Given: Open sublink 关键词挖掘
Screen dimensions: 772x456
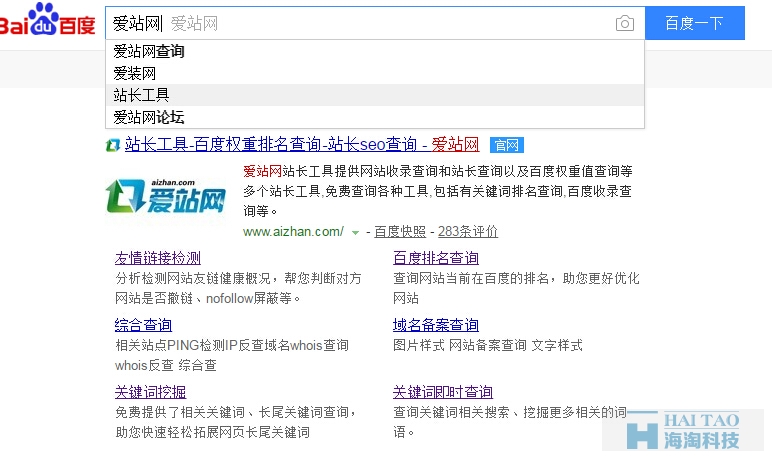Looking at the screenshot, I should pos(150,391).
